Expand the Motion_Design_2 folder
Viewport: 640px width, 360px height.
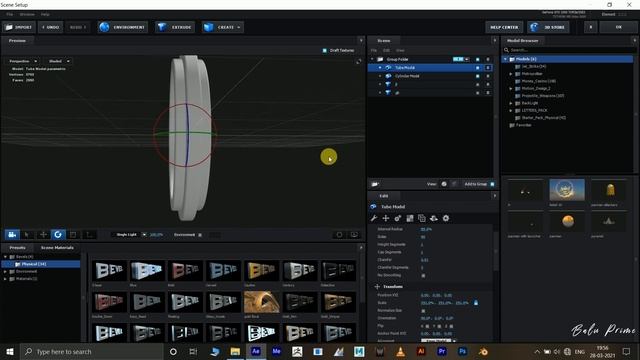pyautogui.click(x=511, y=89)
